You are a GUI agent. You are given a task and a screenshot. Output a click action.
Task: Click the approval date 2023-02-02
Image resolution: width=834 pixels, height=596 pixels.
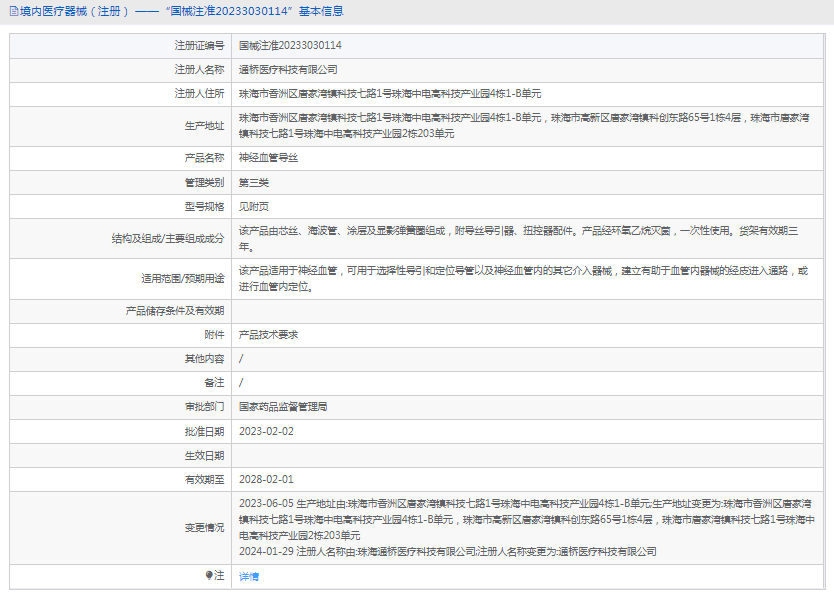point(266,432)
